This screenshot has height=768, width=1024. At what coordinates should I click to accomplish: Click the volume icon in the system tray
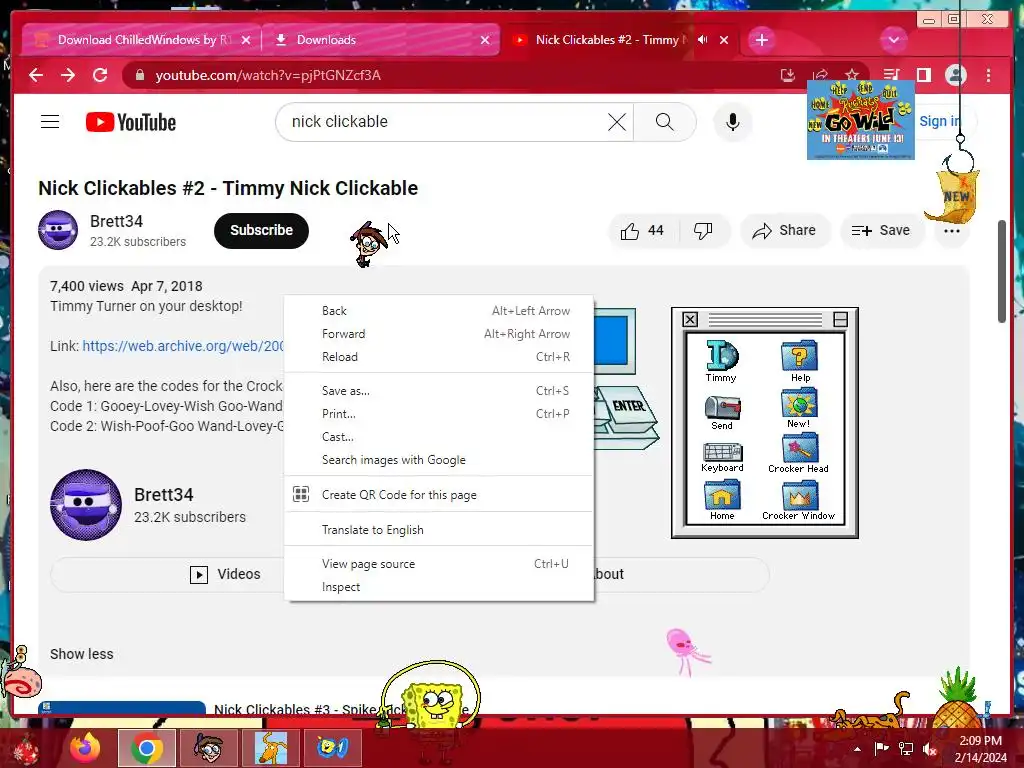(x=930, y=749)
